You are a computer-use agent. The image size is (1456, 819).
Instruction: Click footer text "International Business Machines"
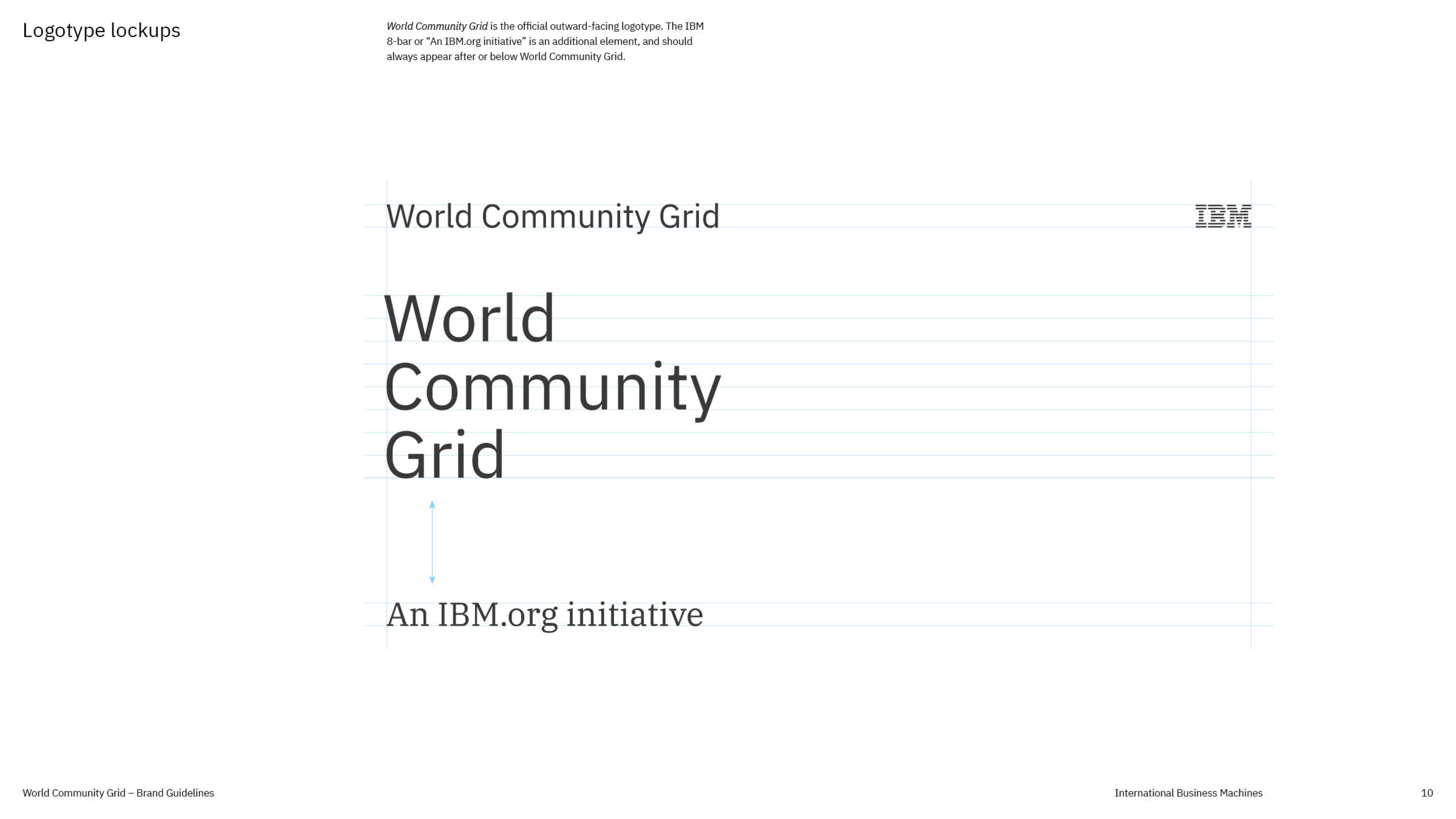(1188, 793)
